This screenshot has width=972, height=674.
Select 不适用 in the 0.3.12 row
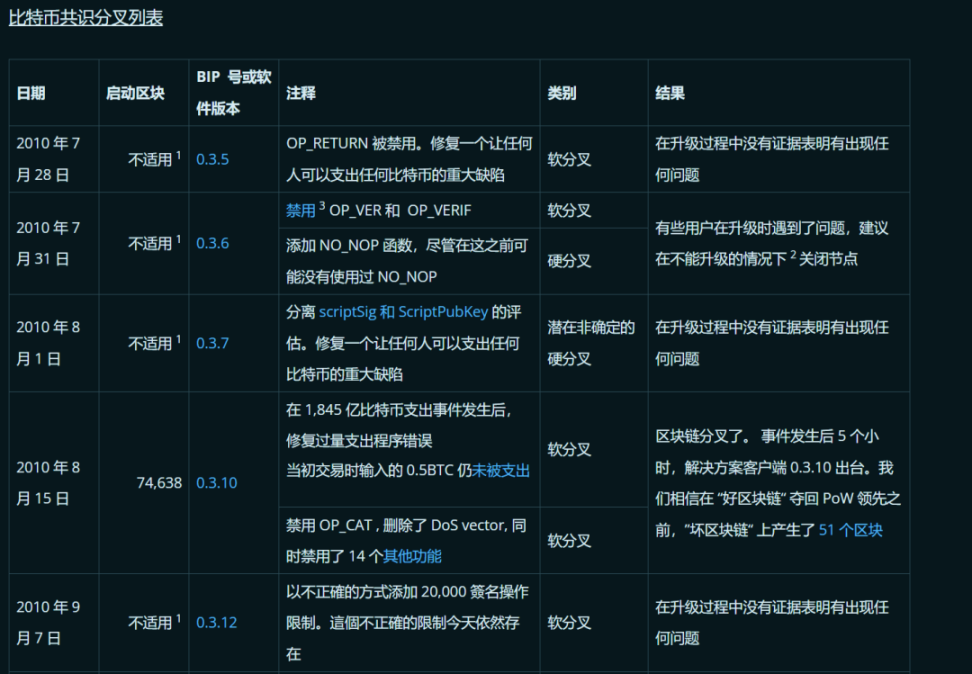[155, 623]
